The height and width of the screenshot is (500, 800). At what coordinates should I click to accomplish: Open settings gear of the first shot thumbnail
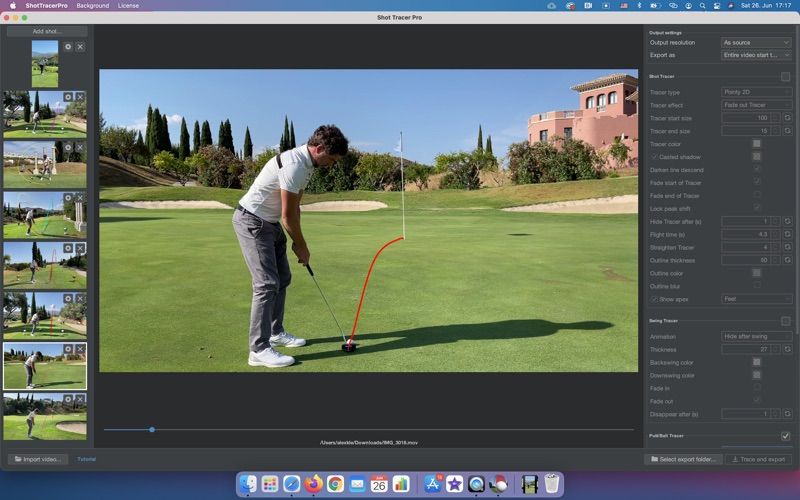(68, 46)
